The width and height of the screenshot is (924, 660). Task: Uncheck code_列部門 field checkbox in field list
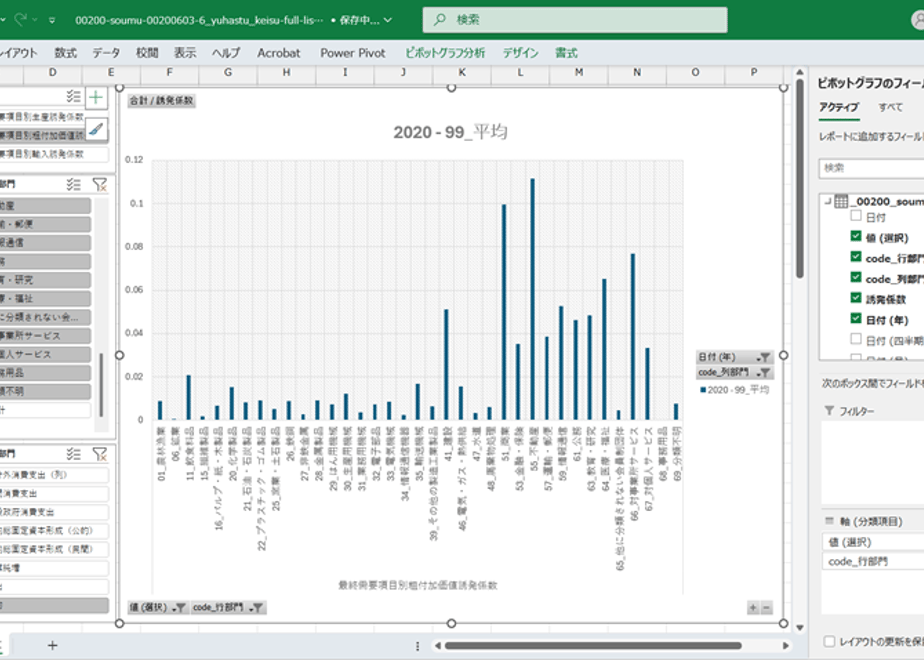pos(856,278)
